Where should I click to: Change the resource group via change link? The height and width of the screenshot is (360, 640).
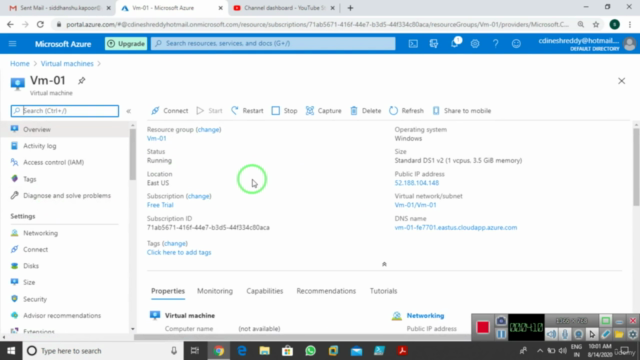pyautogui.click(x=208, y=129)
